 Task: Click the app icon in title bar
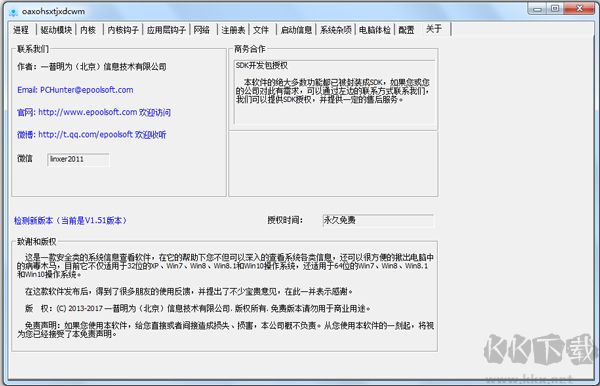14,12
